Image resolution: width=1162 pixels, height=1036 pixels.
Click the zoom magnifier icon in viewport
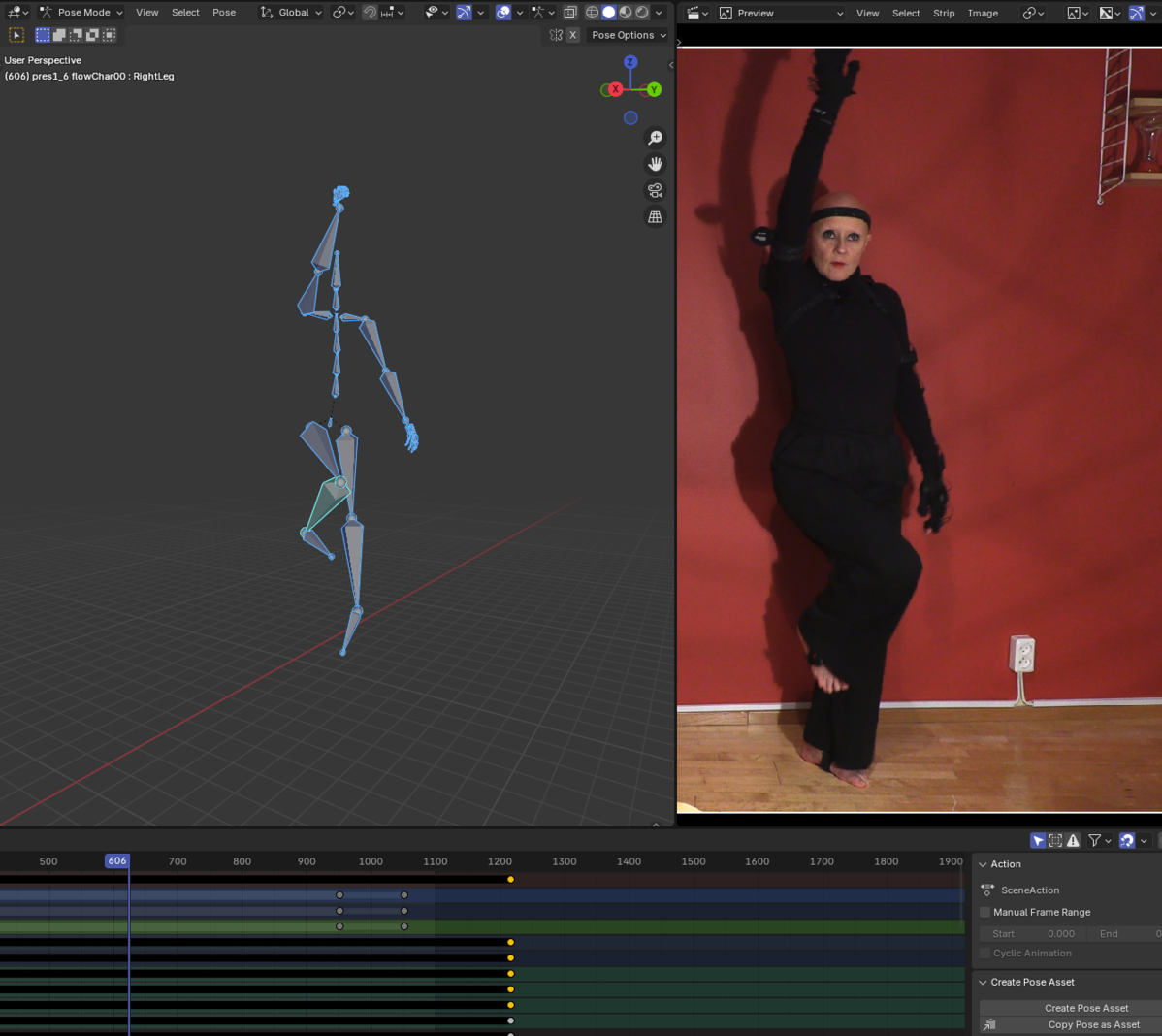click(655, 138)
